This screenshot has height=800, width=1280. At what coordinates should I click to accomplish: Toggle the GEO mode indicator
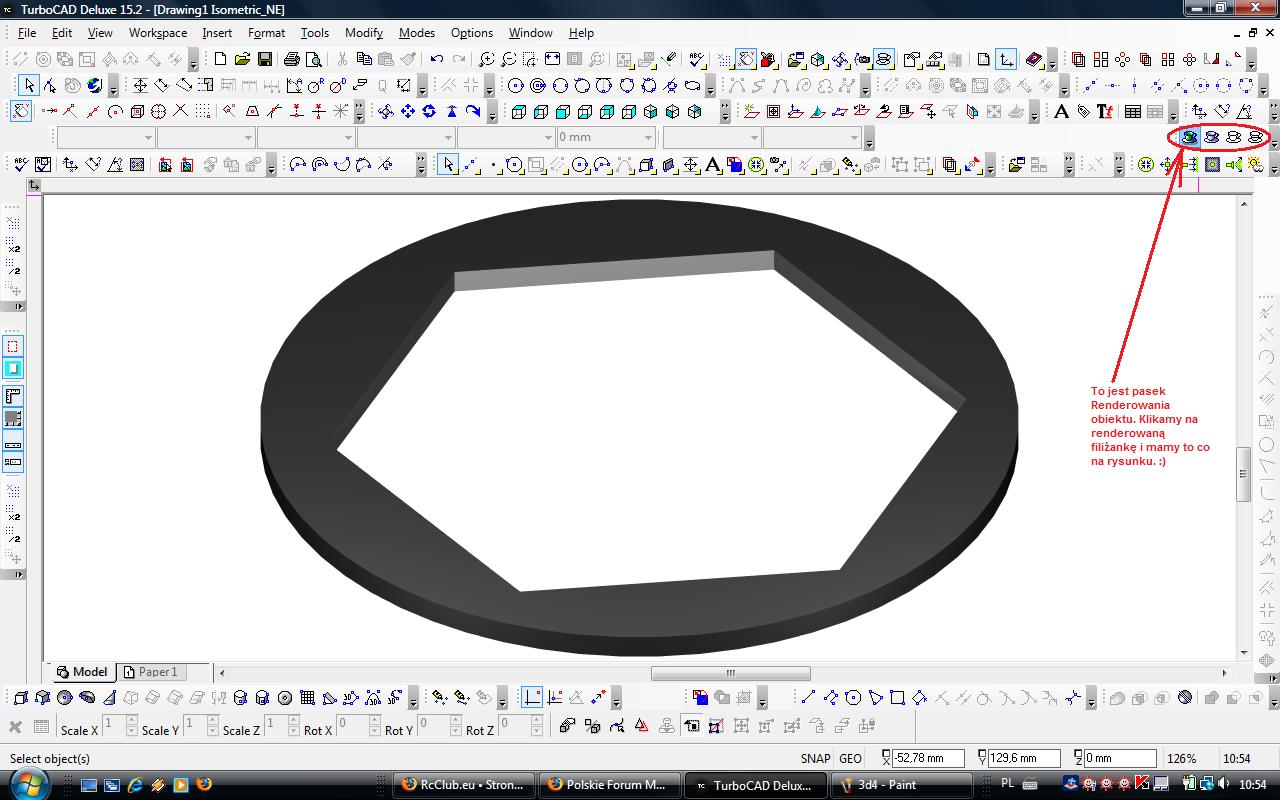[850, 759]
